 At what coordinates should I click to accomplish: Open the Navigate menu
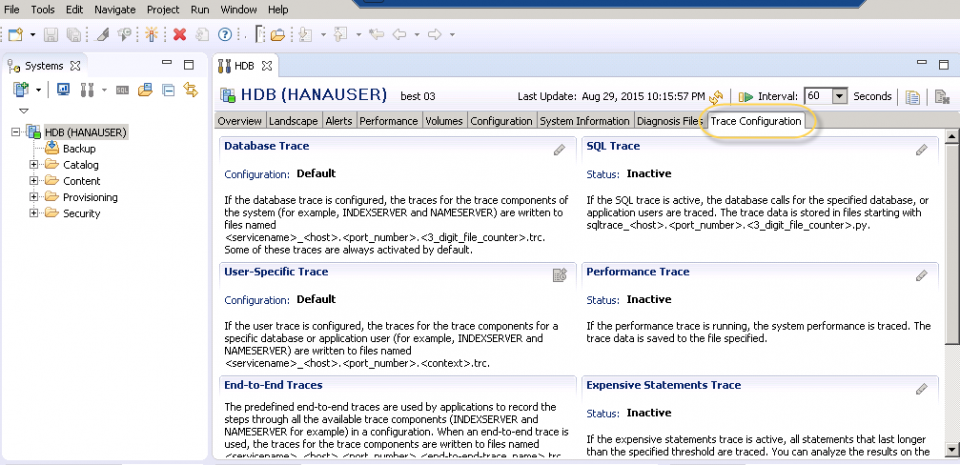click(114, 9)
